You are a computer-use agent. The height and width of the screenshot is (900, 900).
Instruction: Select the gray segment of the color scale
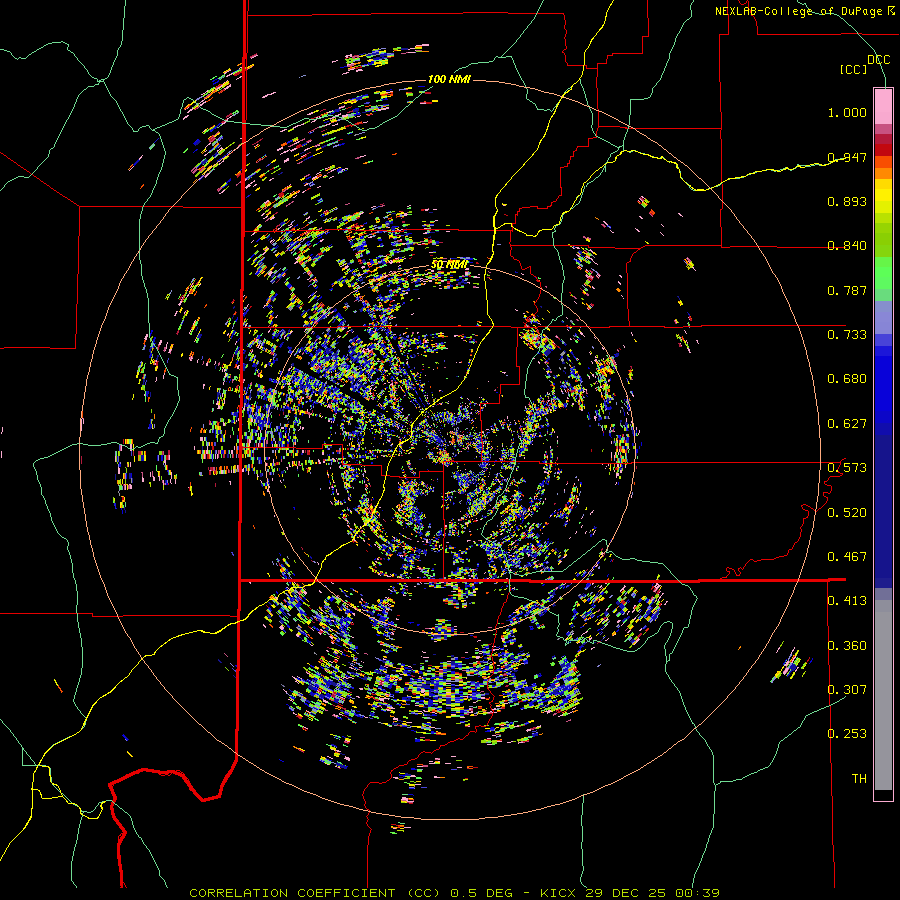(x=883, y=695)
